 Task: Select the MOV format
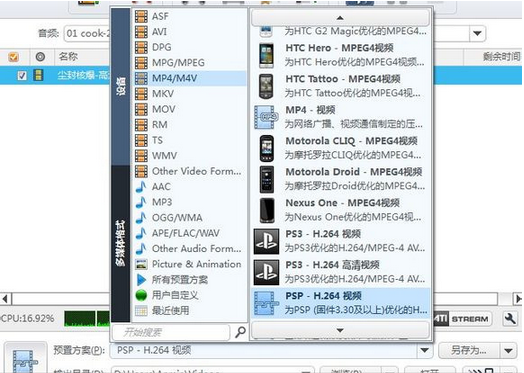[x=189, y=109]
